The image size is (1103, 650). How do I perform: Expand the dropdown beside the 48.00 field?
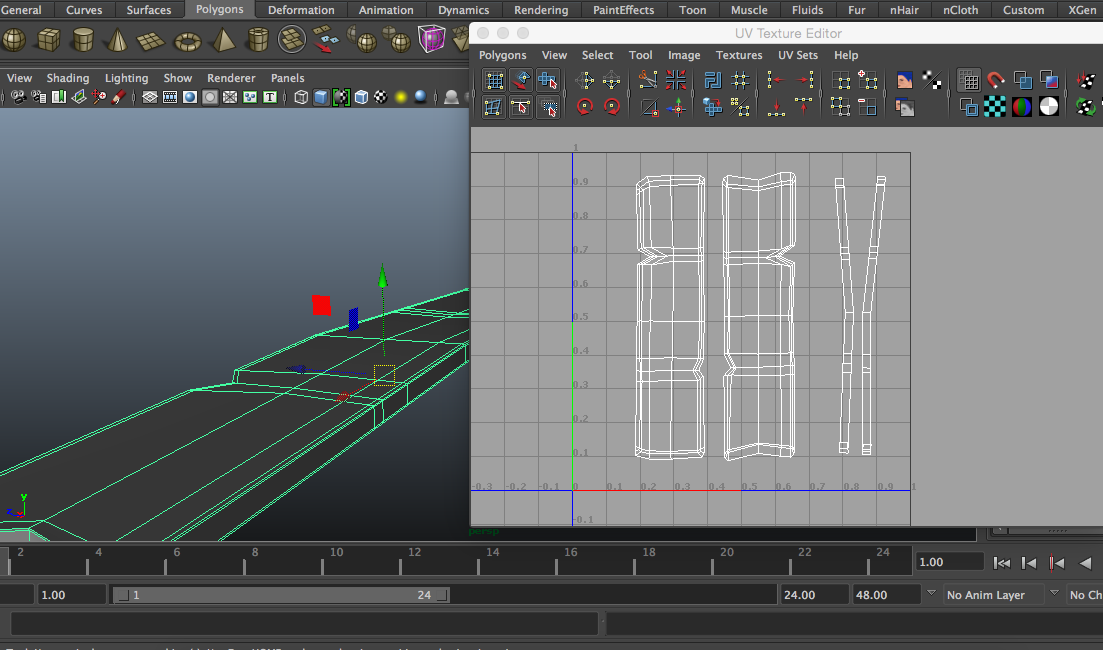pos(930,594)
